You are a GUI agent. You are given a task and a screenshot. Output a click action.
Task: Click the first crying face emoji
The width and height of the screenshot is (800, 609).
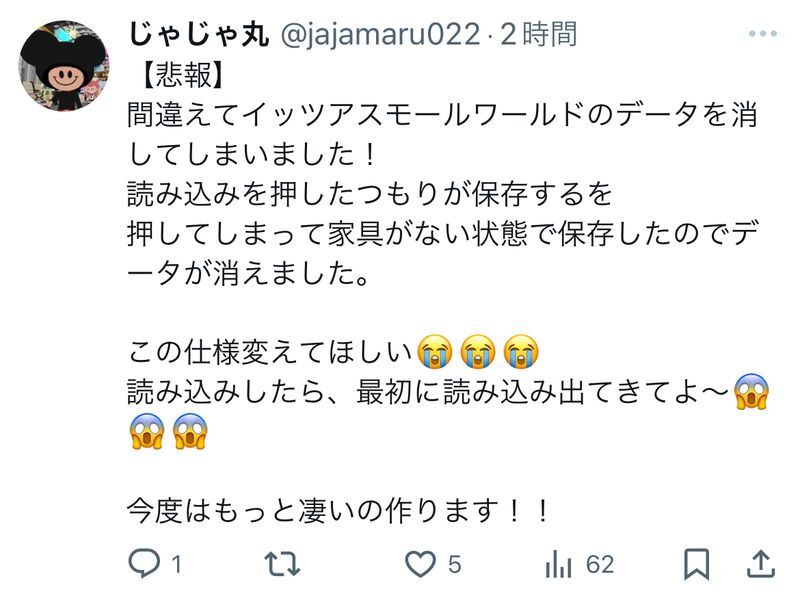click(435, 352)
